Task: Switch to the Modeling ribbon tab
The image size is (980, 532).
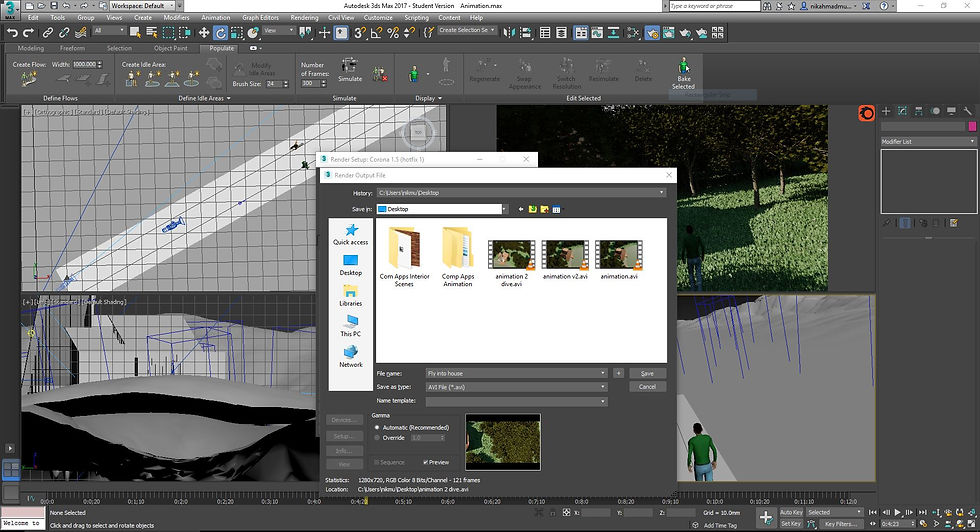Action: pos(31,48)
